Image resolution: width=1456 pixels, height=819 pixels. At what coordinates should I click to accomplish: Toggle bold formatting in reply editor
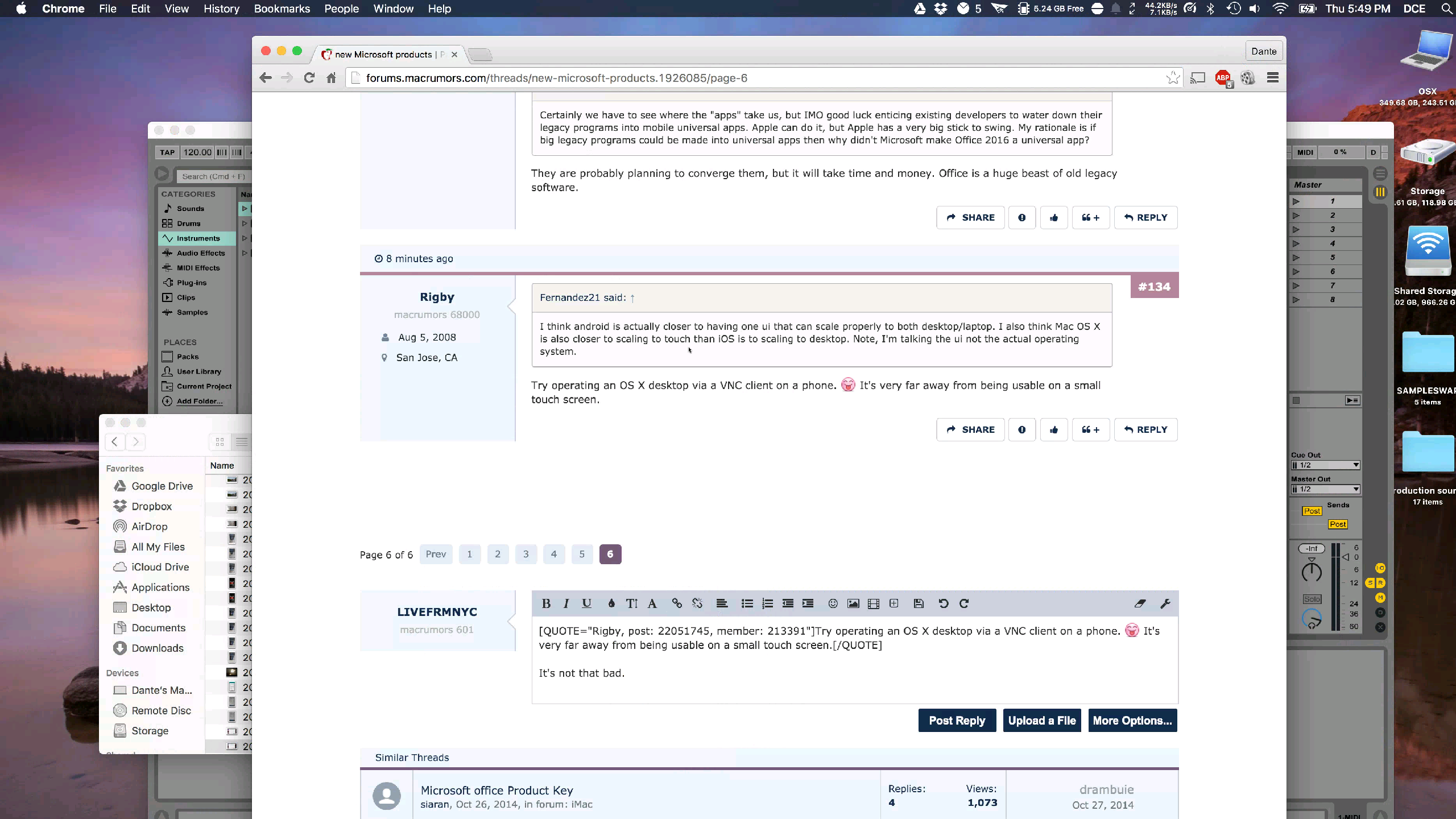click(546, 603)
